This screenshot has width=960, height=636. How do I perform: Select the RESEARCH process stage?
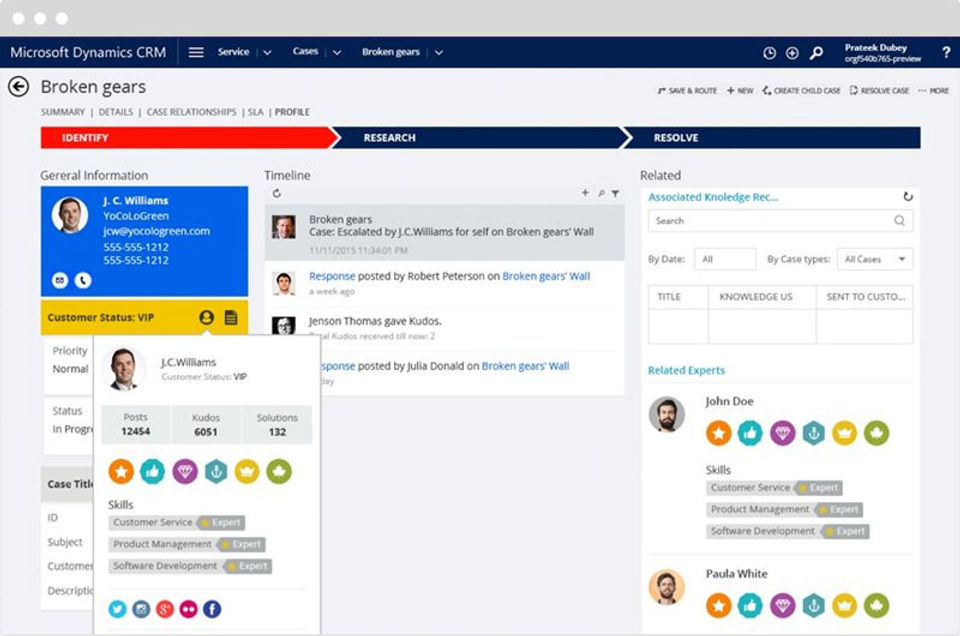click(481, 138)
